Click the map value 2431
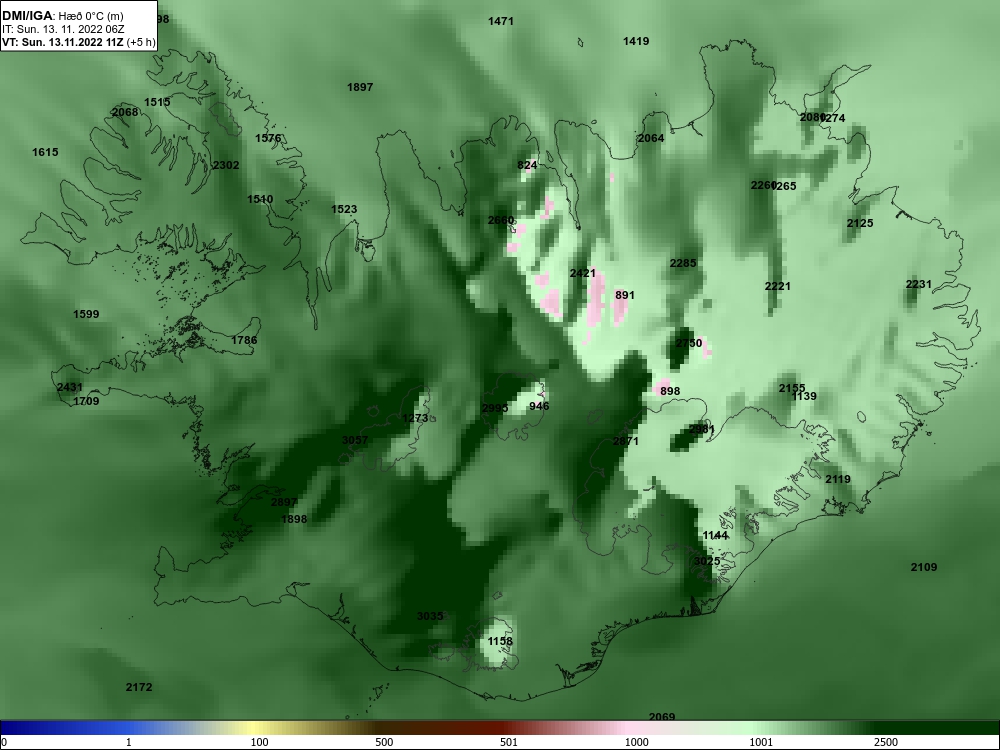Viewport: 1000px width, 750px height. click(x=70, y=388)
